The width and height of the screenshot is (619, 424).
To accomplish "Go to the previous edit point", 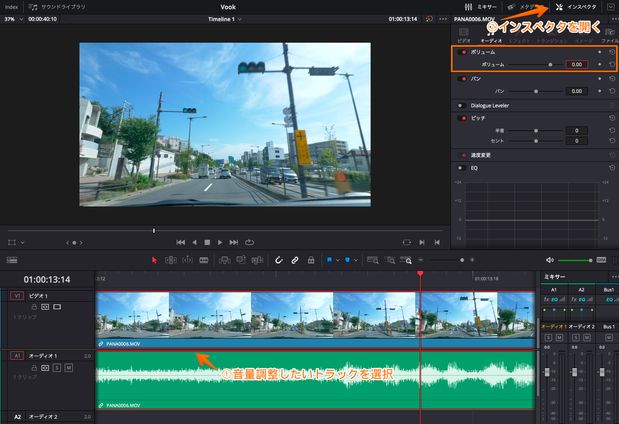I will coord(437,242).
